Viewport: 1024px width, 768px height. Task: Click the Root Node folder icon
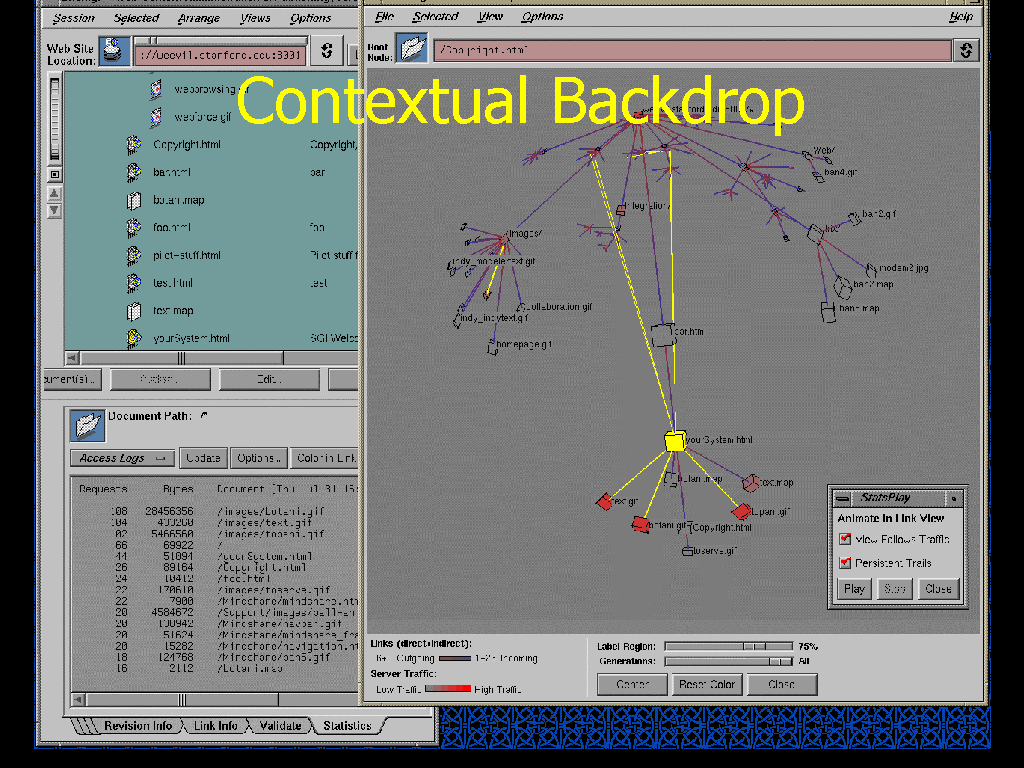(411, 49)
